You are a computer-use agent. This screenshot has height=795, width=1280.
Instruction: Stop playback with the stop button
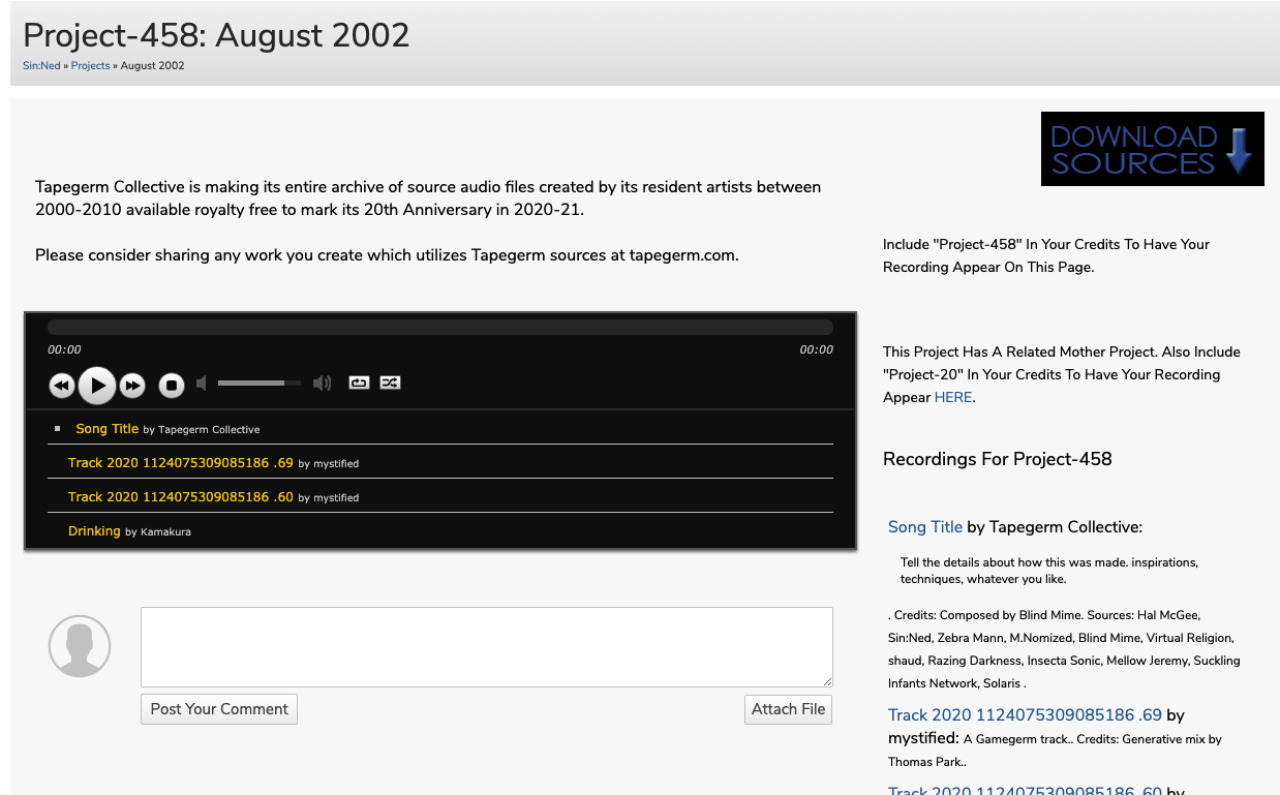coord(171,385)
